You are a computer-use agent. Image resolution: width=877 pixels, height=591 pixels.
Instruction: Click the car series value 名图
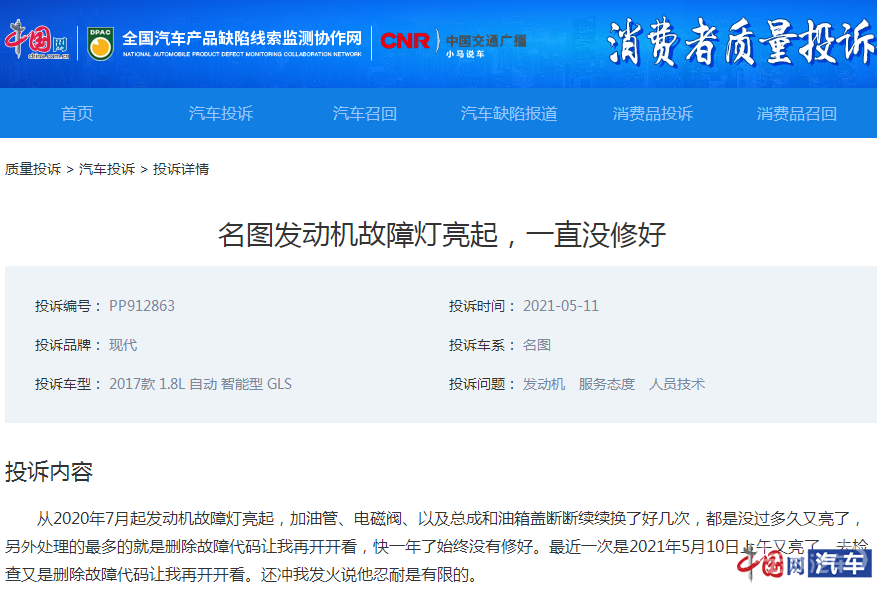click(537, 345)
